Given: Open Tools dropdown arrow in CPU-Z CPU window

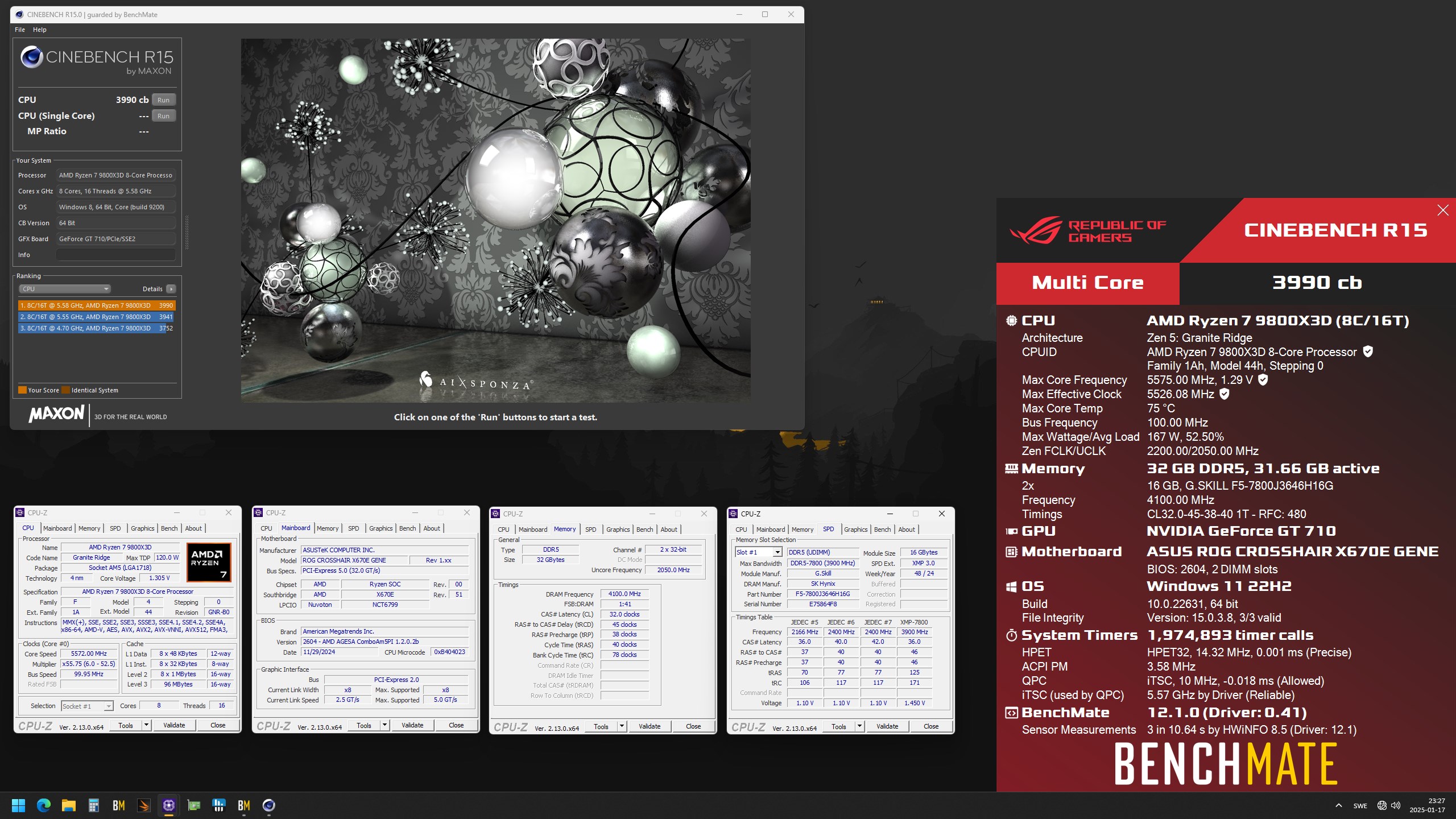Looking at the screenshot, I should click(x=146, y=725).
